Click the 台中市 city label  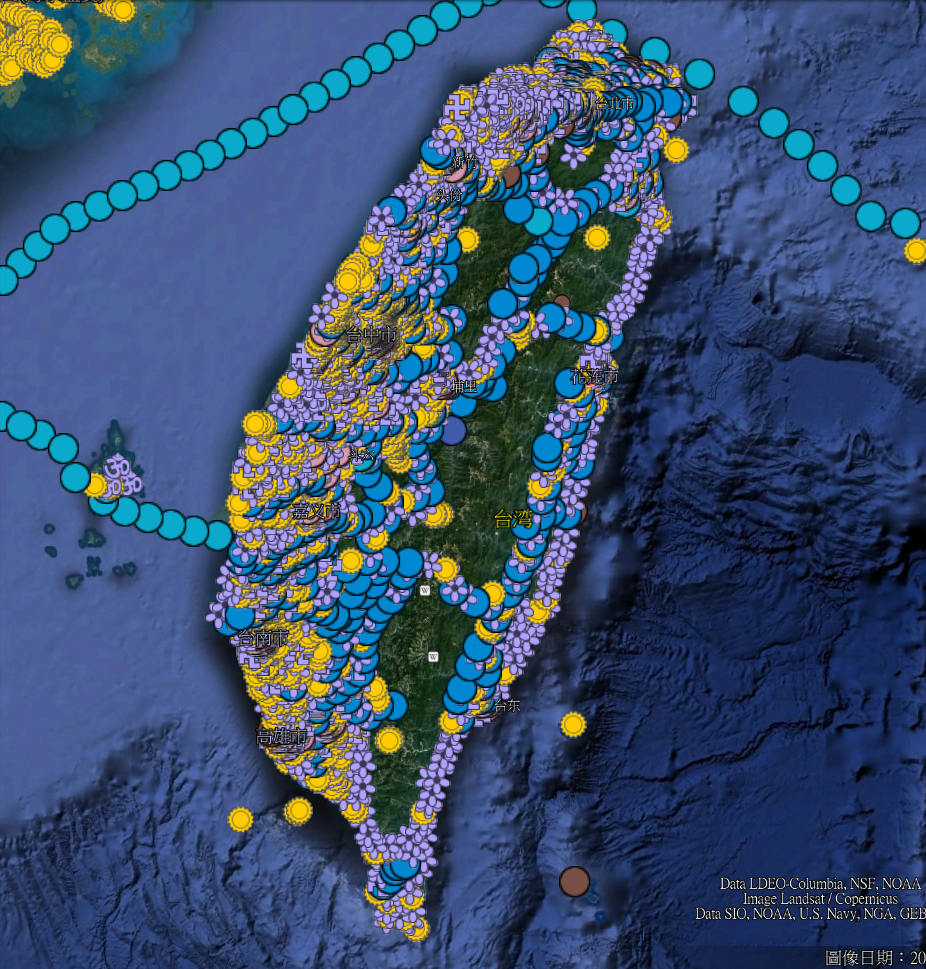(371, 336)
